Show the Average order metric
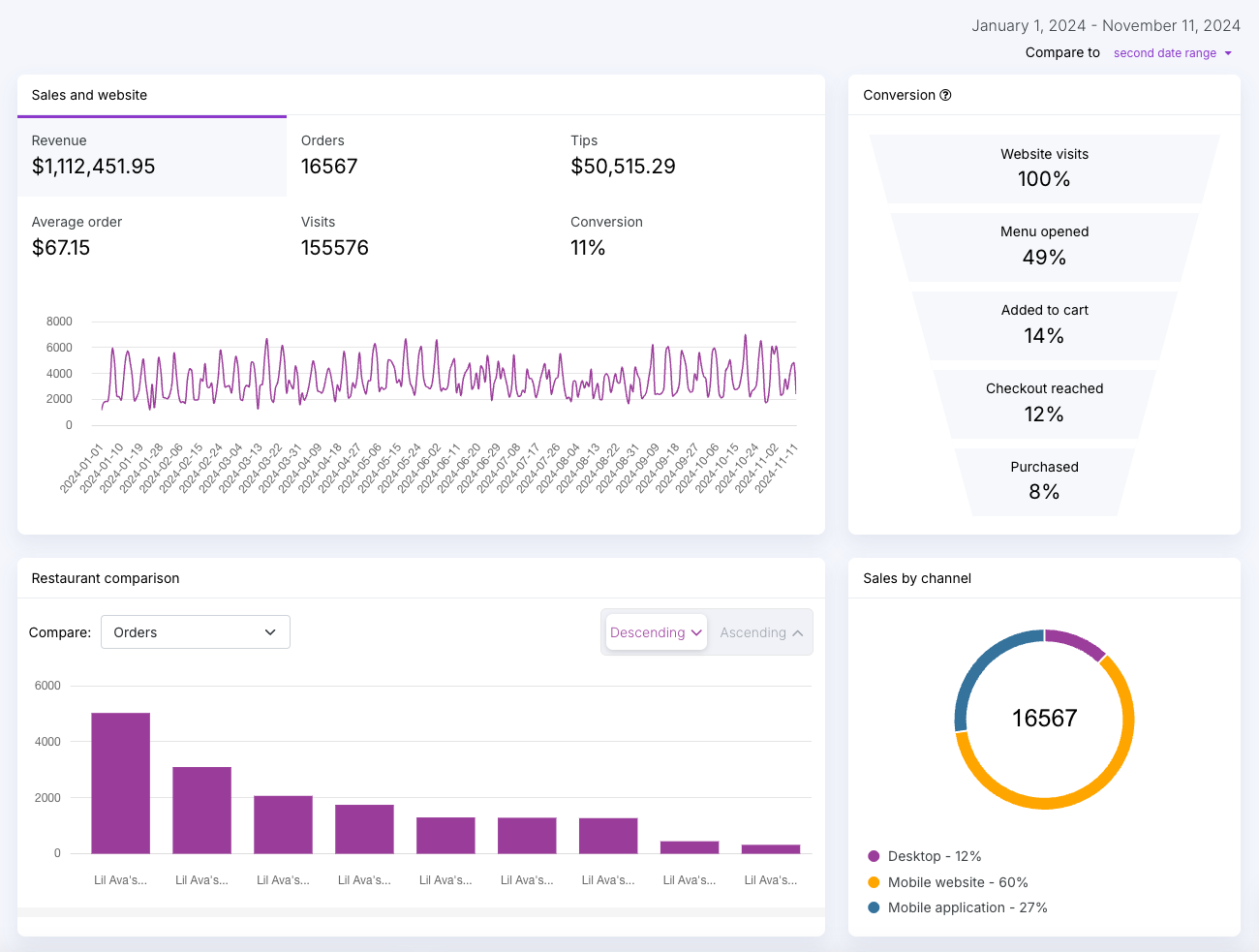The height and width of the screenshot is (952, 1259). coord(152,237)
